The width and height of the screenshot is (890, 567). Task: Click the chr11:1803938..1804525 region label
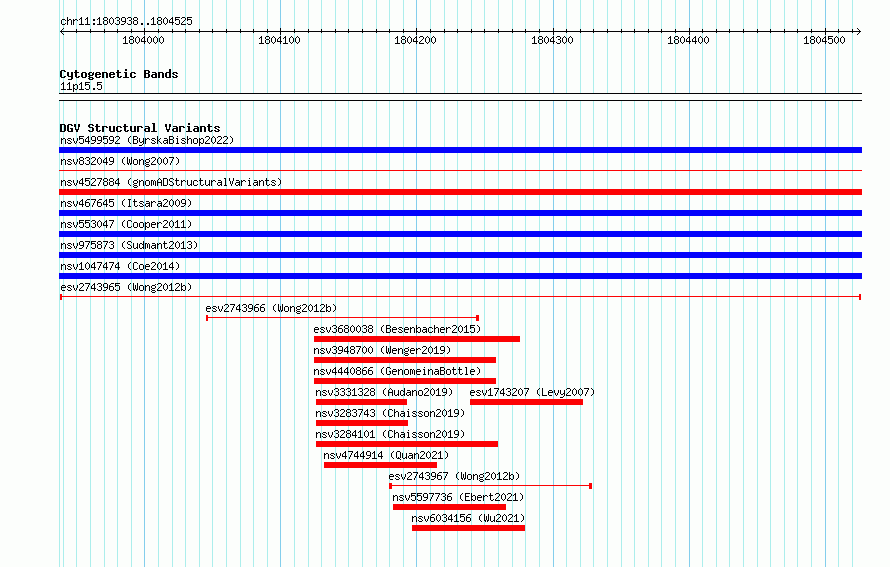click(126, 22)
